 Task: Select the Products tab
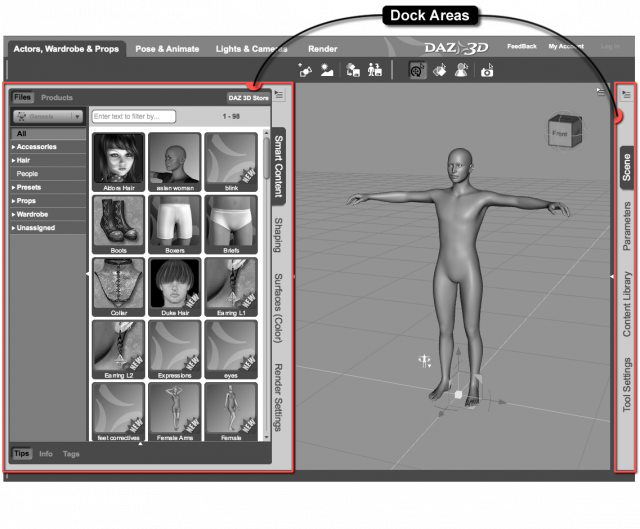click(x=57, y=98)
